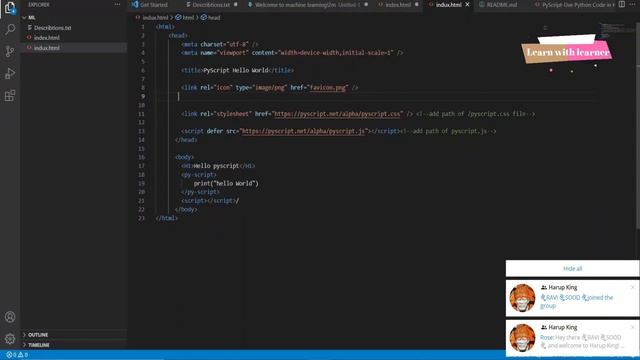640x360 pixels.
Task: Open the Explorer view in activity bar
Action: pyautogui.click(x=10, y=8)
